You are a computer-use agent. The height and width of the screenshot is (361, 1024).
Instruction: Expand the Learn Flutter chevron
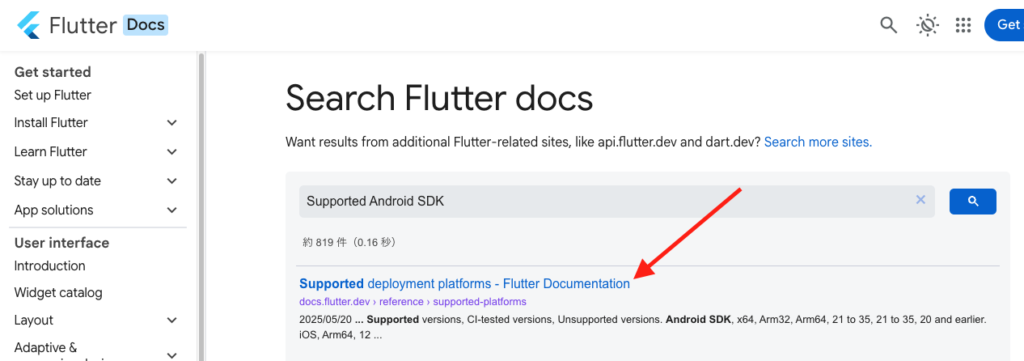click(x=172, y=152)
